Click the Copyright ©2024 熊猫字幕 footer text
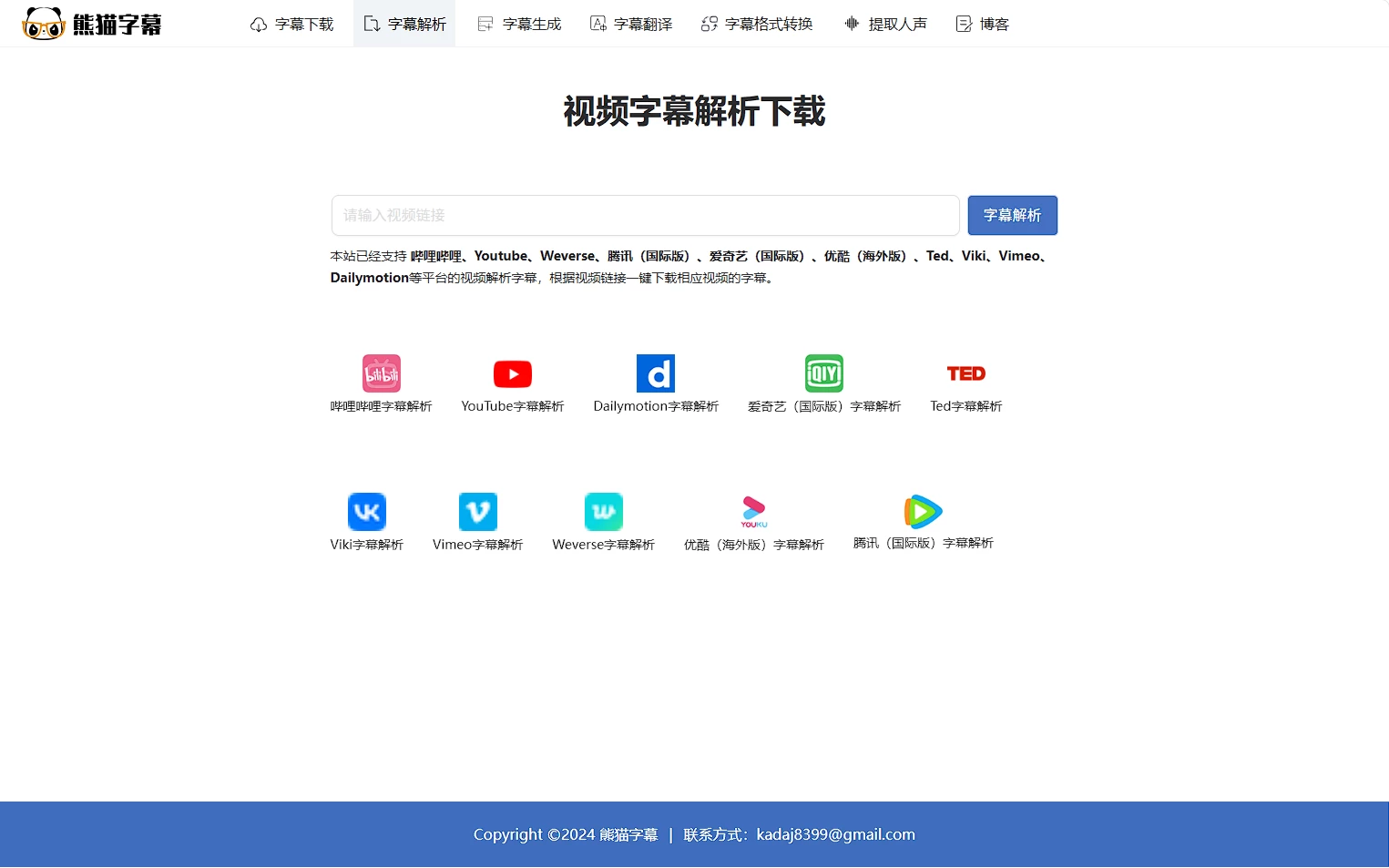Screen dimensions: 1389x868 point(566,834)
